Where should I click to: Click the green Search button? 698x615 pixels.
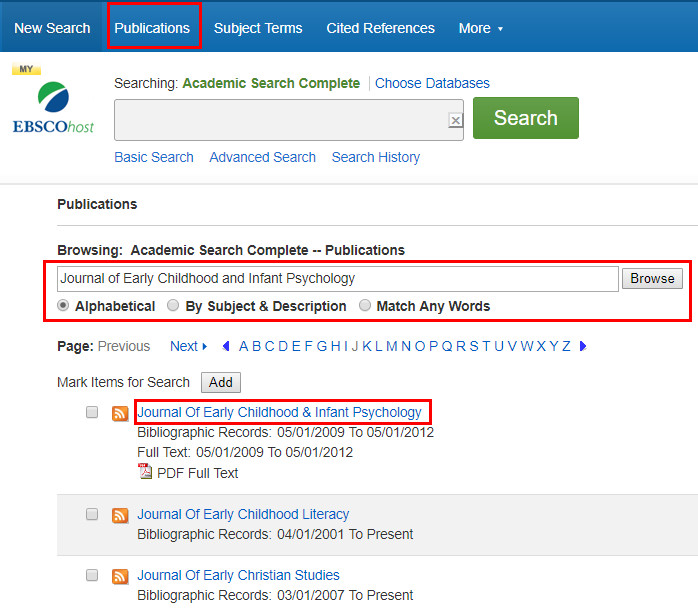[526, 118]
